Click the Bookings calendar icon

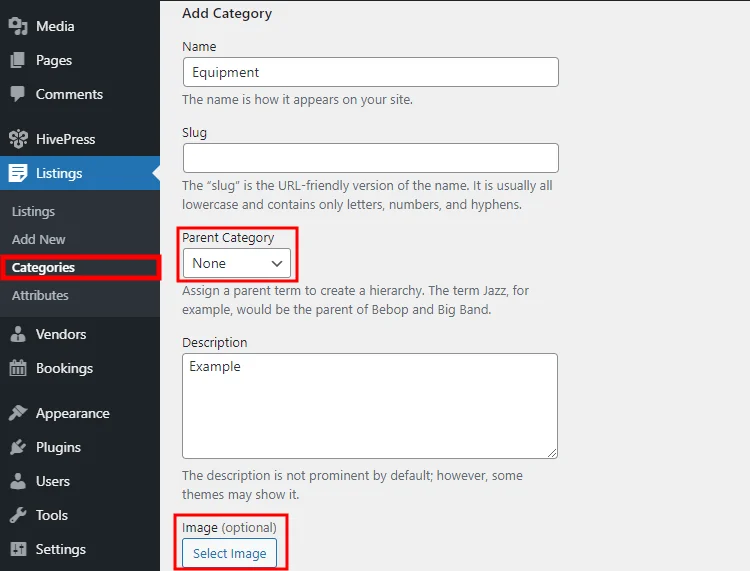(x=18, y=368)
